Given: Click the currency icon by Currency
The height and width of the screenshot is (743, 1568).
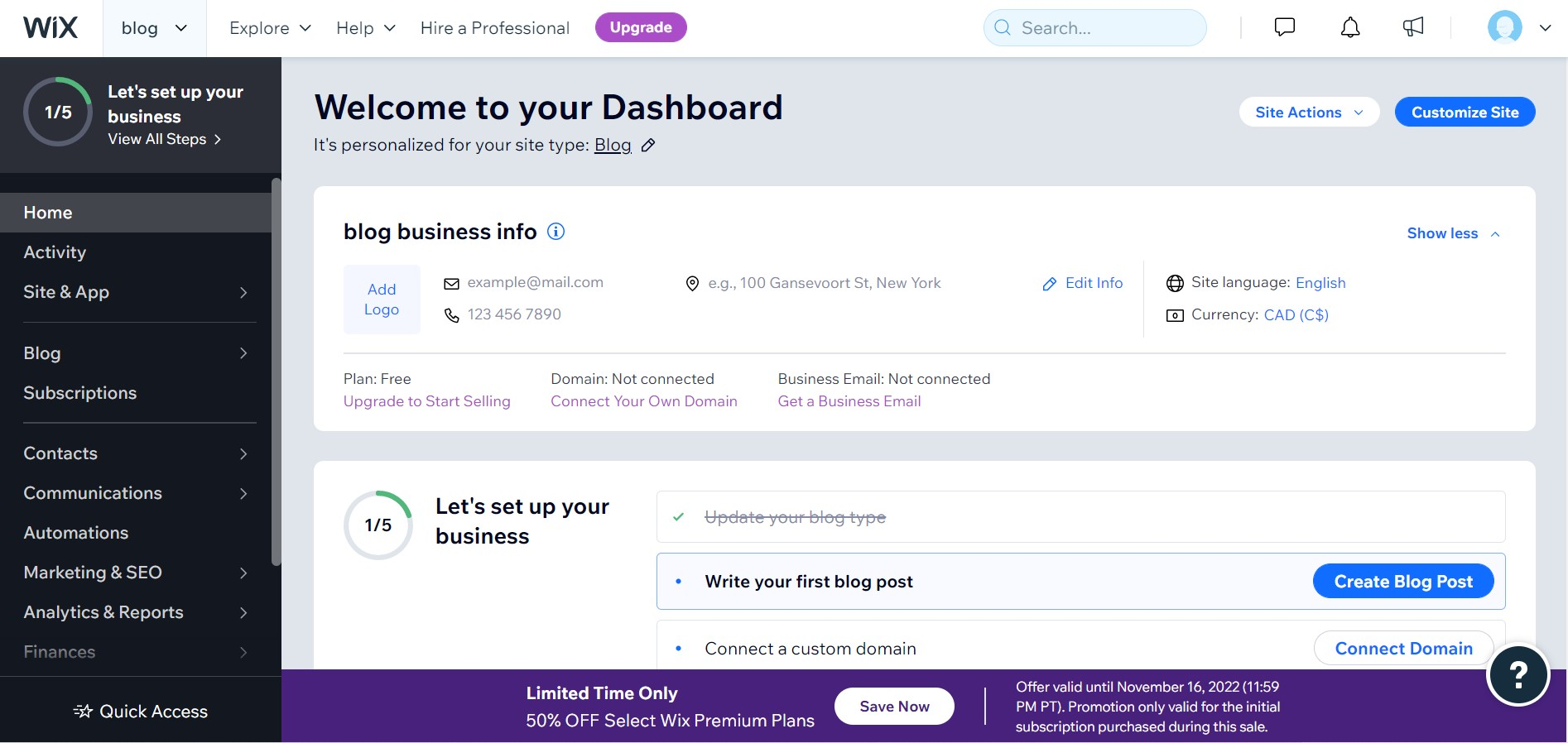Looking at the screenshot, I should 1175,315.
